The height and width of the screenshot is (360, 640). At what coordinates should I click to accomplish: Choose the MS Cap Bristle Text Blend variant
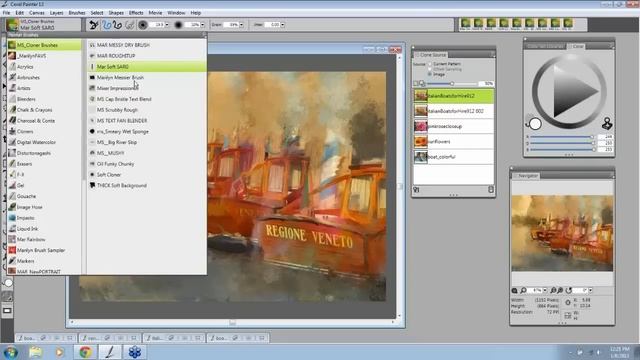pyautogui.click(x=147, y=99)
